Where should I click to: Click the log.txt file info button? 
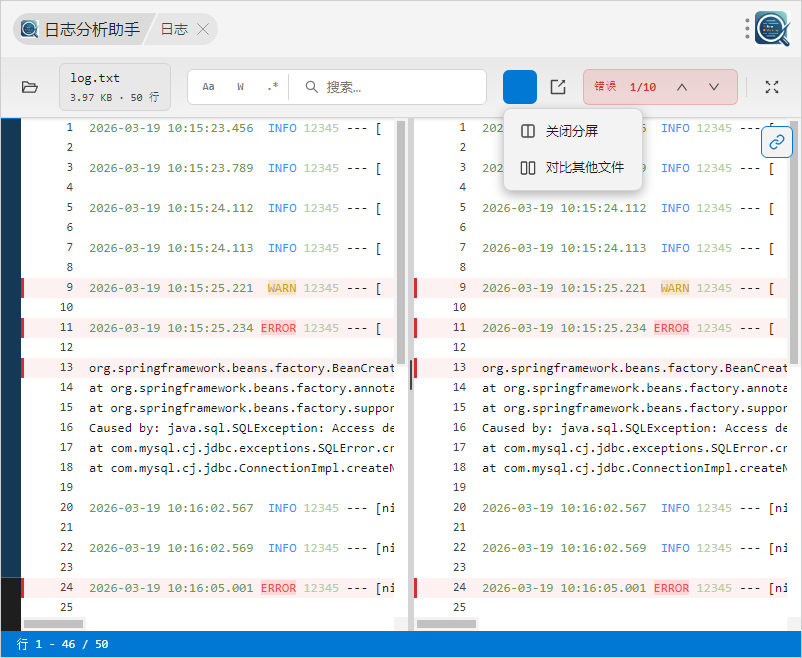(115, 87)
